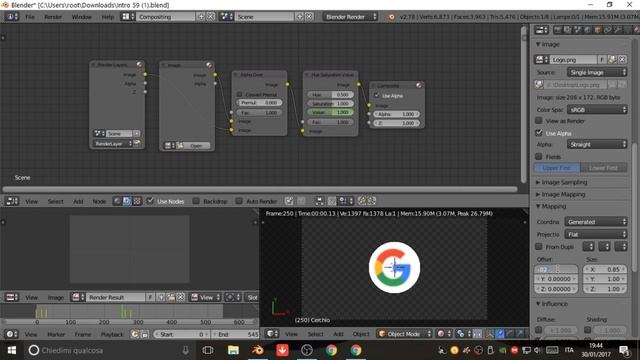Open node editor Node menu
This screenshot has height=360, width=640.
99,201
